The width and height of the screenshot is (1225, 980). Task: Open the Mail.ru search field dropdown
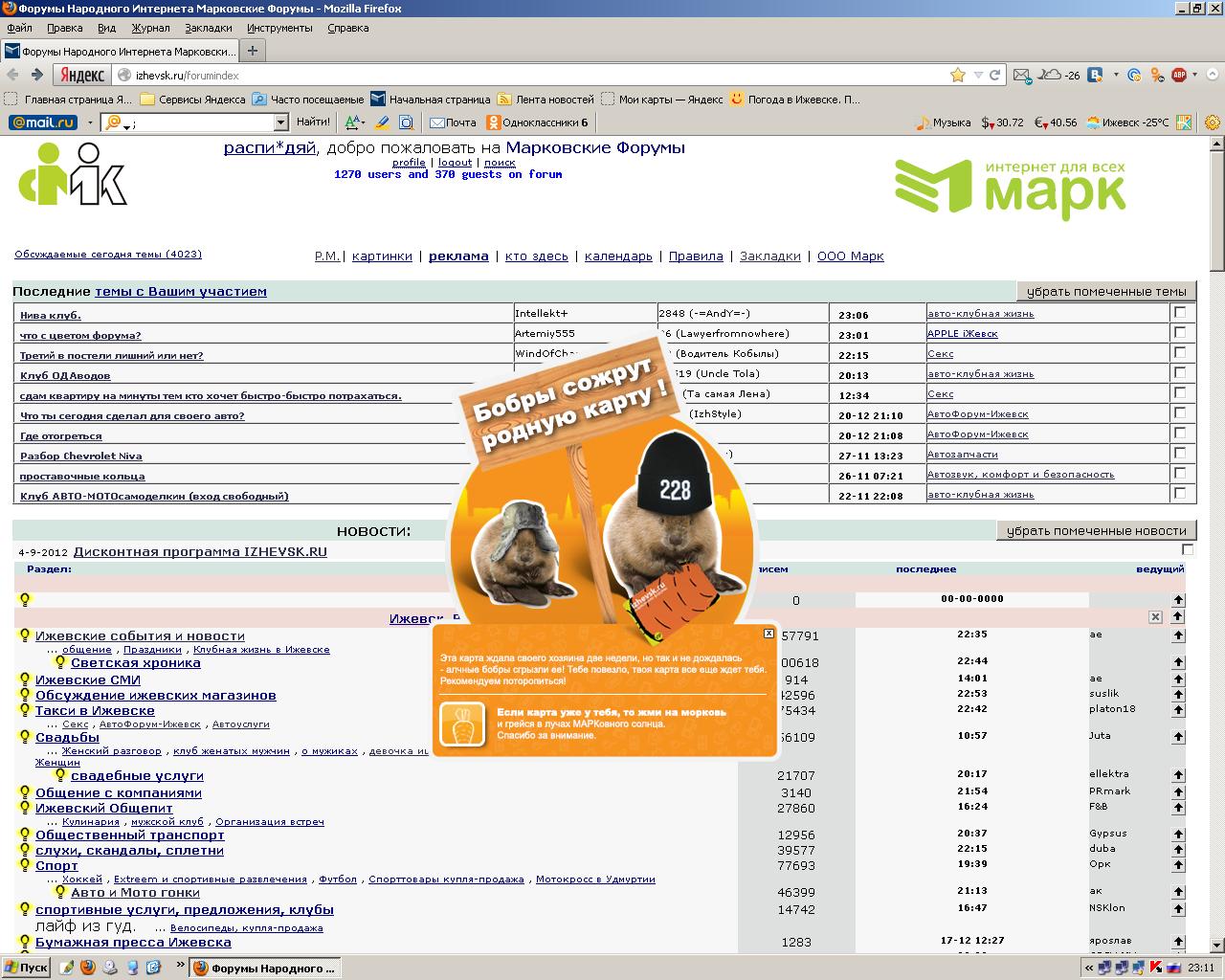pyautogui.click(x=280, y=122)
